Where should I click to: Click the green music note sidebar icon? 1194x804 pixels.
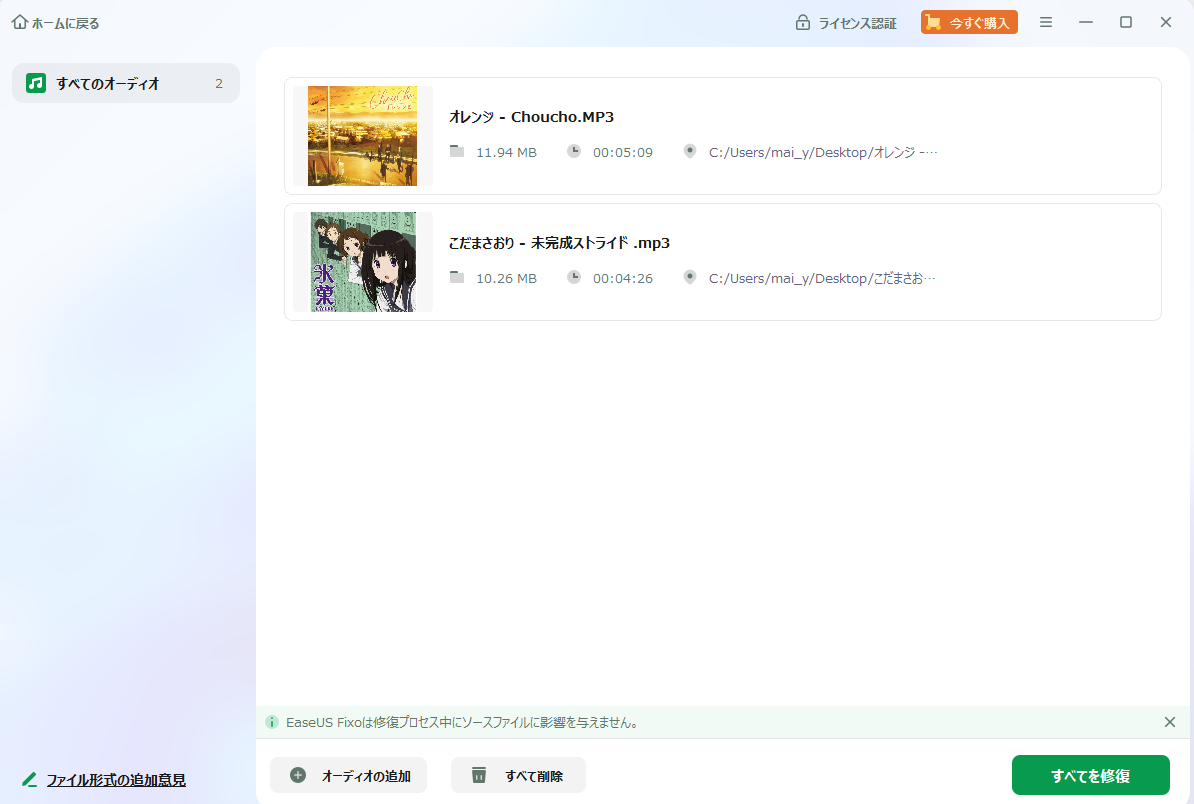(x=36, y=83)
